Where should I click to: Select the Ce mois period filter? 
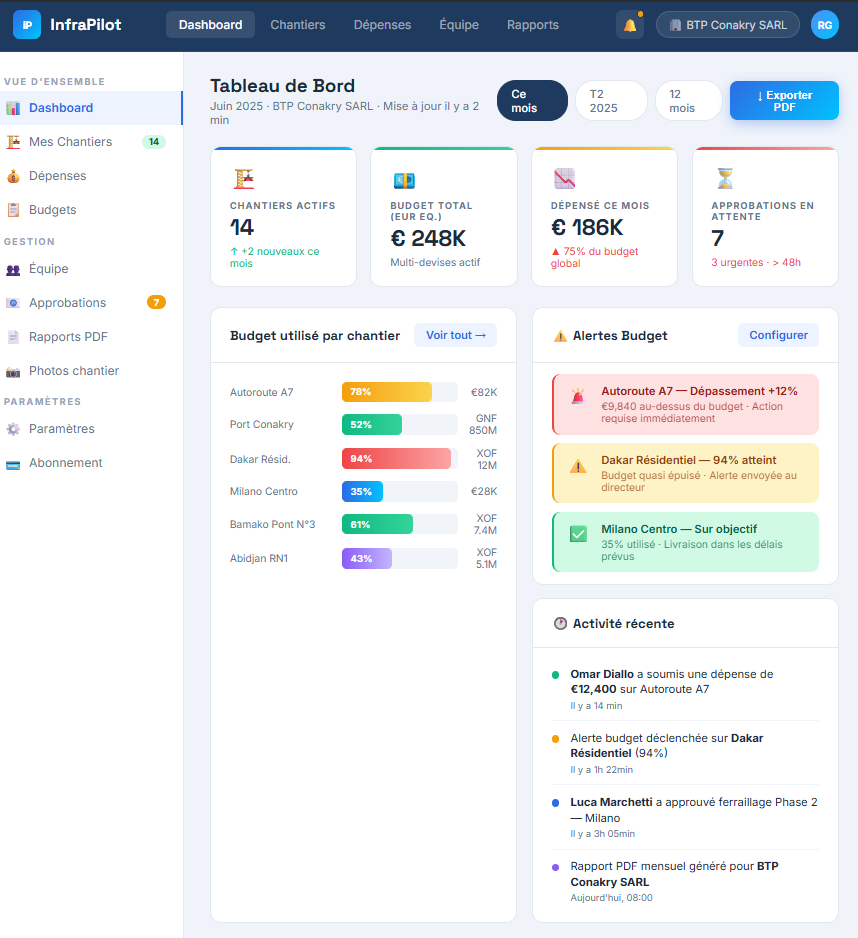pos(532,100)
